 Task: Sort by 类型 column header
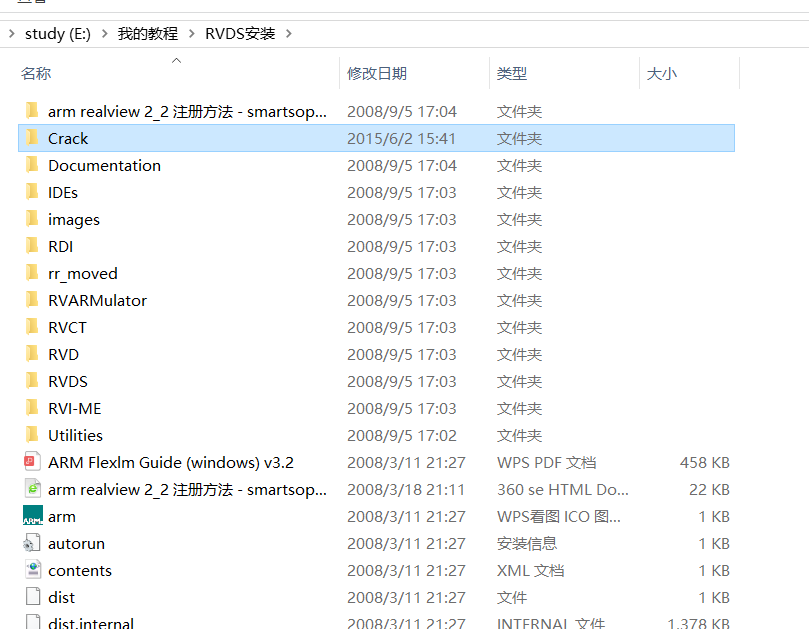512,73
